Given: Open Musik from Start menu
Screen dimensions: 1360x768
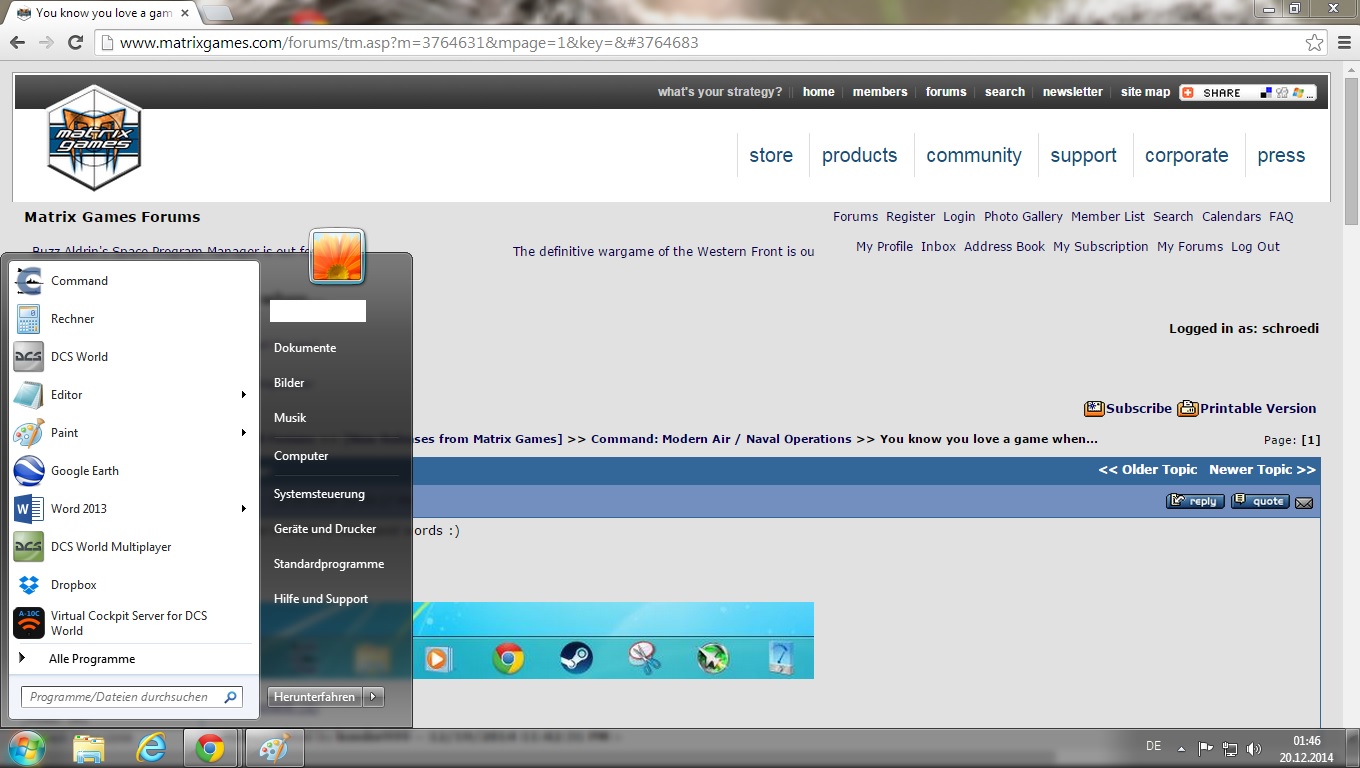Looking at the screenshot, I should [290, 418].
